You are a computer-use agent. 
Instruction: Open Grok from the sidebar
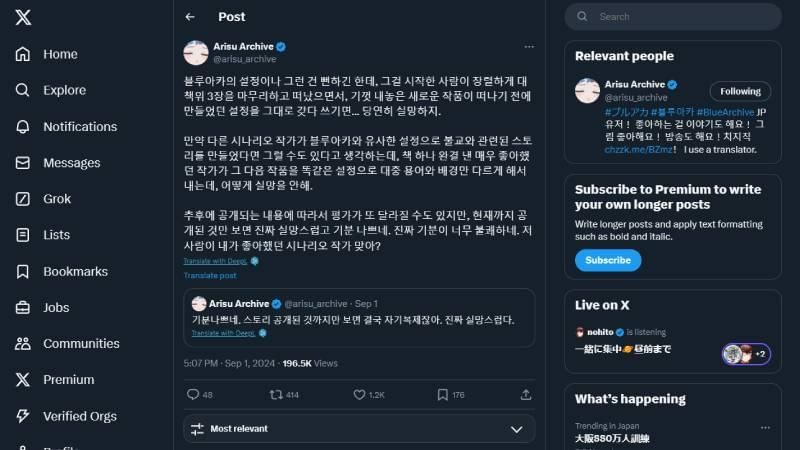(57, 199)
